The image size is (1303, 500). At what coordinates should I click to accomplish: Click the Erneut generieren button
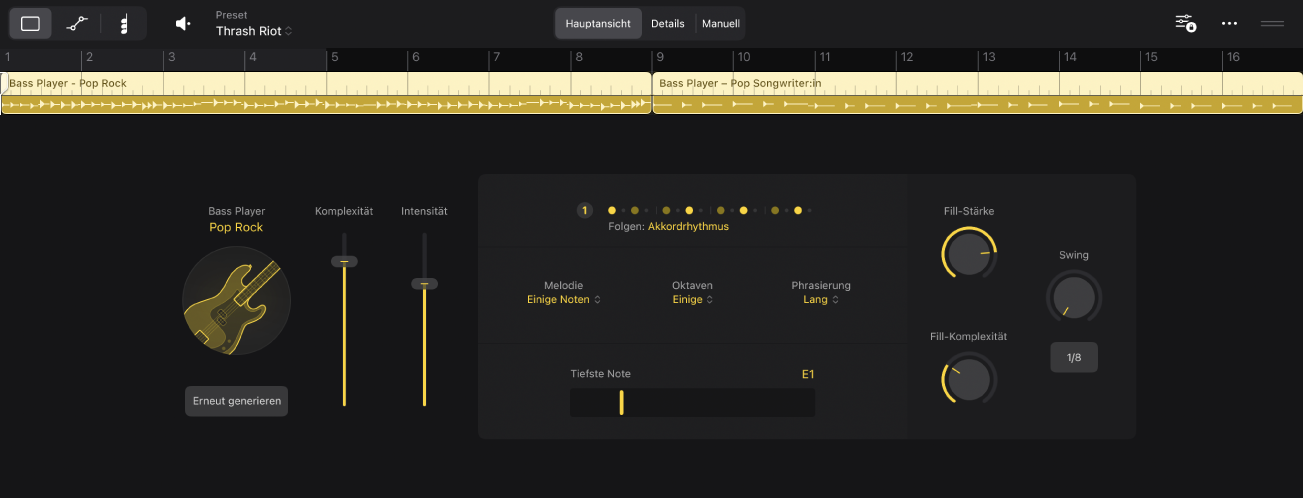(x=236, y=401)
